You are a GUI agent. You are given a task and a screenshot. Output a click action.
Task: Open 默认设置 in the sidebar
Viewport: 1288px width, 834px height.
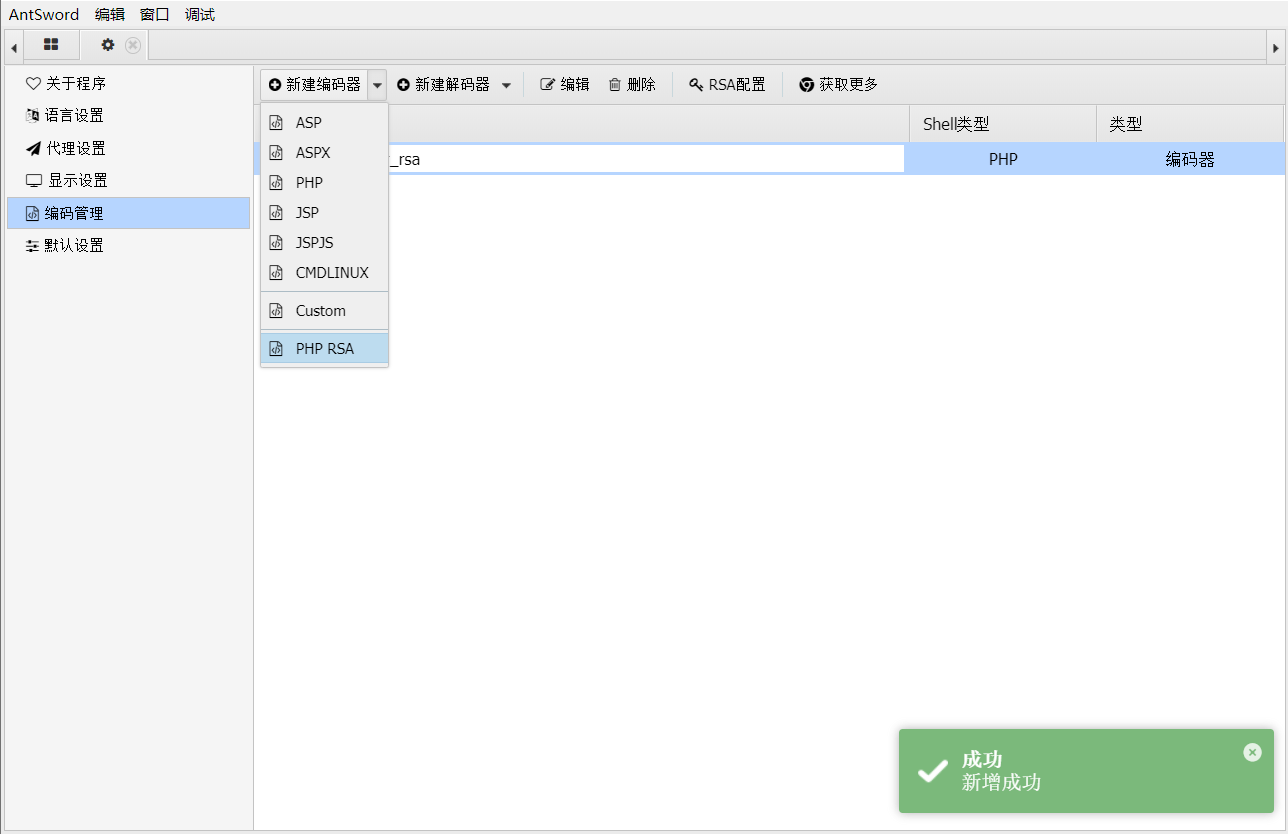tap(128, 245)
